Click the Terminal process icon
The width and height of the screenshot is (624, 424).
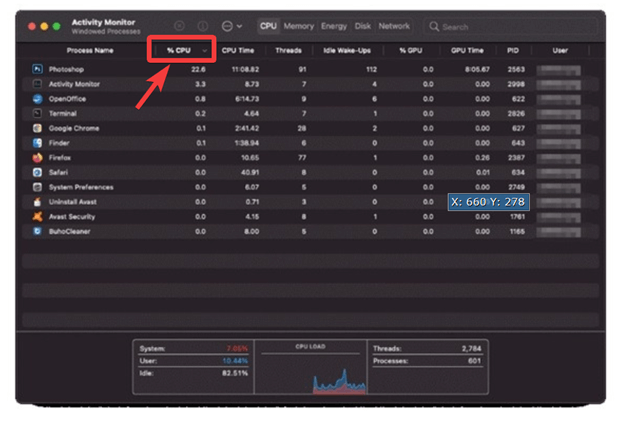(x=37, y=113)
